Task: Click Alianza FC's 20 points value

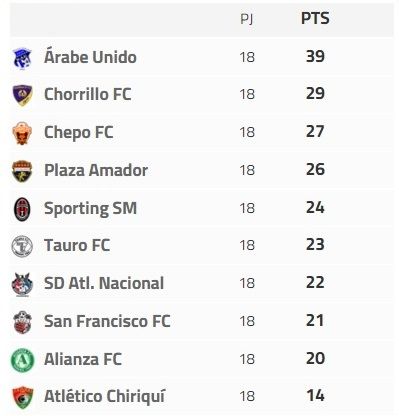Action: [315, 359]
